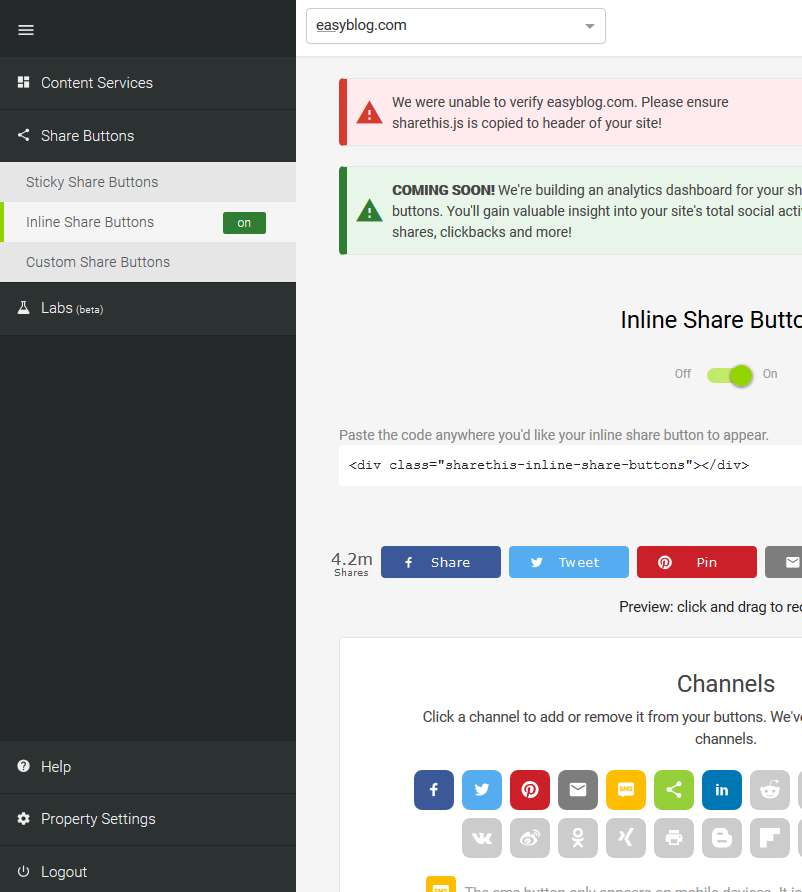This screenshot has width=802, height=892.
Task: Click the 'On' label beside the toggle
Action: click(770, 374)
